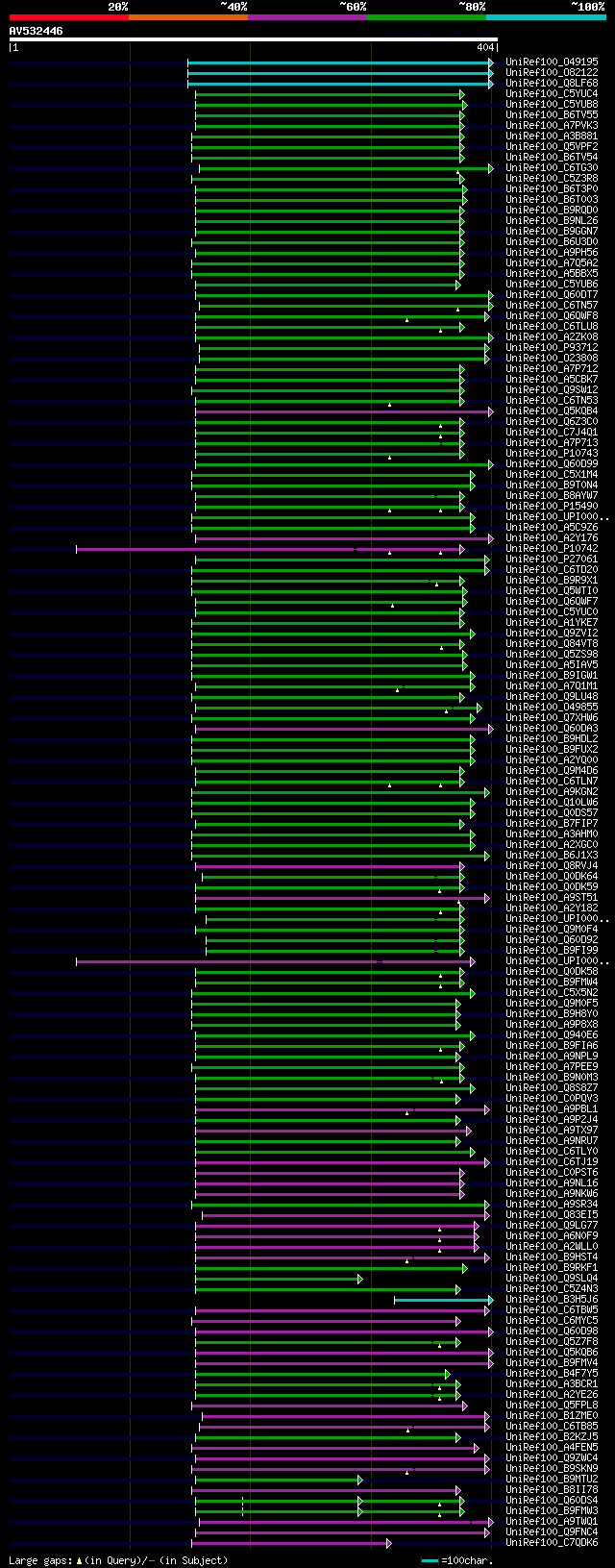615x1568 pixels.
Task: Click the arrowhead ending UniRef100_C7QDK6's bar
Action: tap(389, 1543)
